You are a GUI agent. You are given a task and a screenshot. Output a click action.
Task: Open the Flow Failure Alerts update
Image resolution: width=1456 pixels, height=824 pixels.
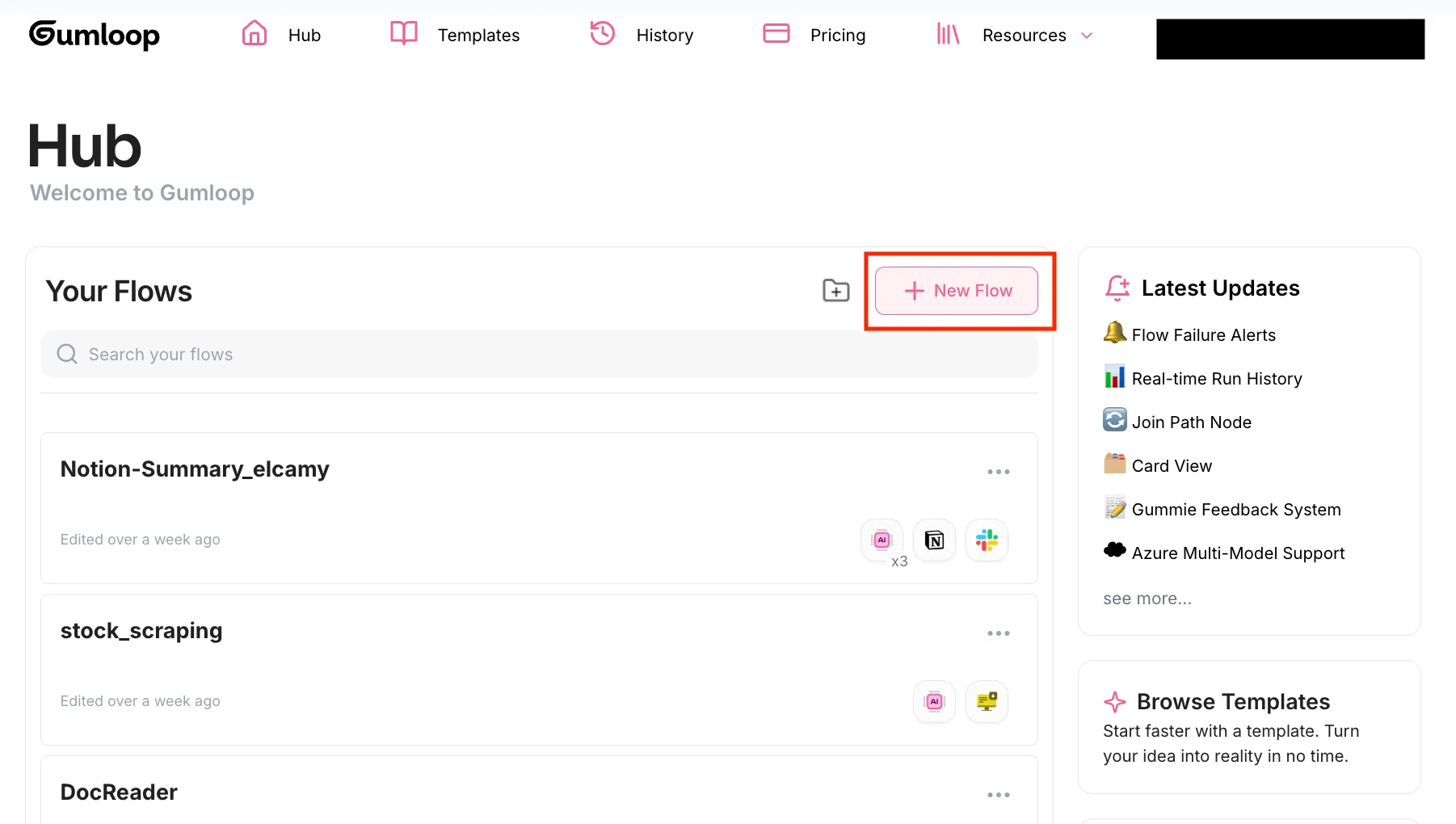(x=1203, y=335)
